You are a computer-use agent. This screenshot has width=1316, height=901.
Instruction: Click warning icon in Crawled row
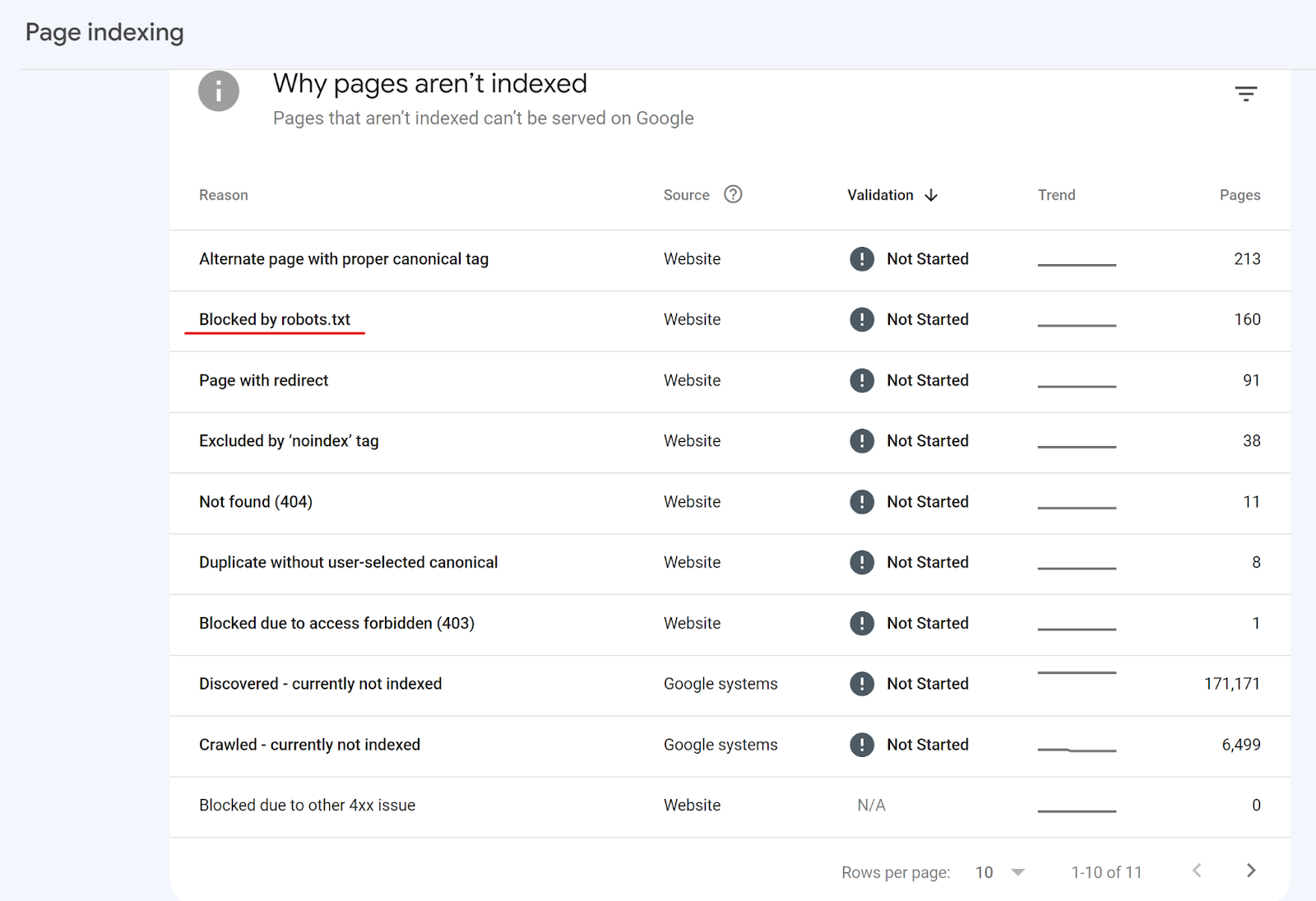point(861,745)
